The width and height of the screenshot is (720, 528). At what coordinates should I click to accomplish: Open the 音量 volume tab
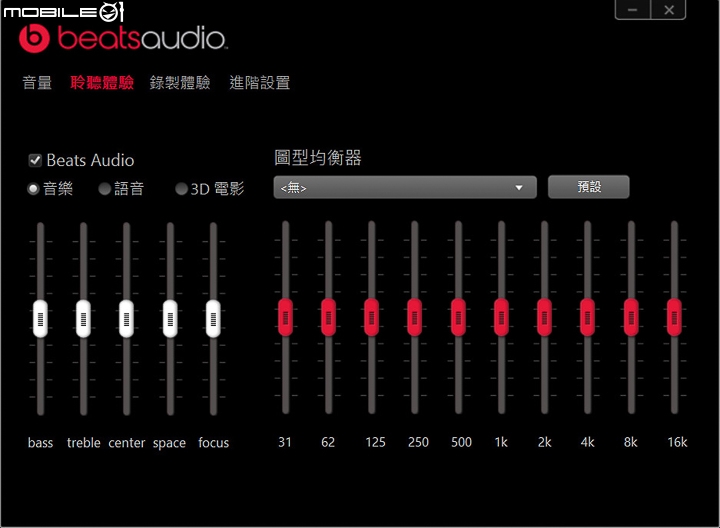37,83
